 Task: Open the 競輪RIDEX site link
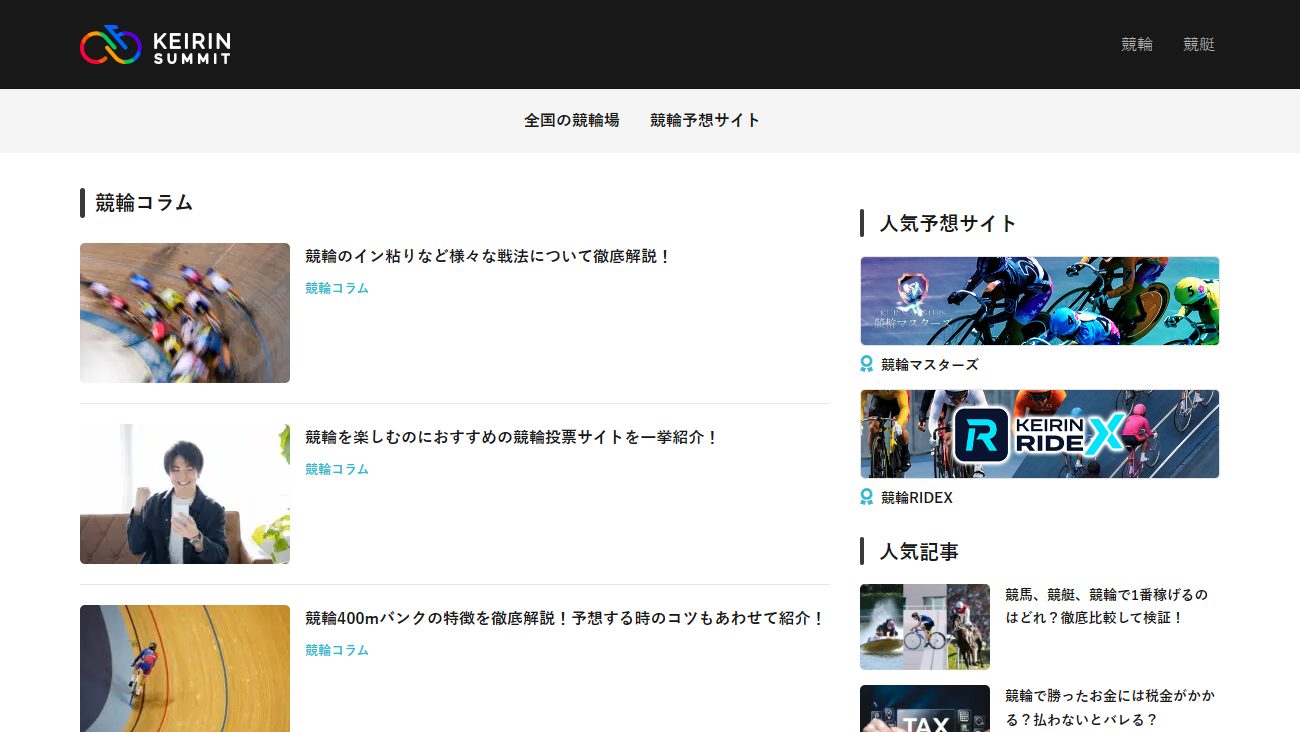point(917,497)
